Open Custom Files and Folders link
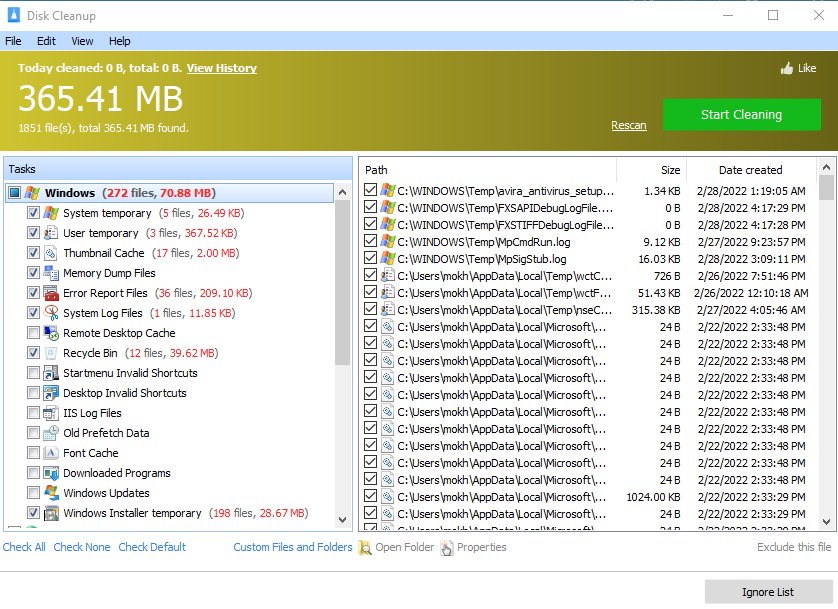This screenshot has width=838, height=609. tap(293, 547)
